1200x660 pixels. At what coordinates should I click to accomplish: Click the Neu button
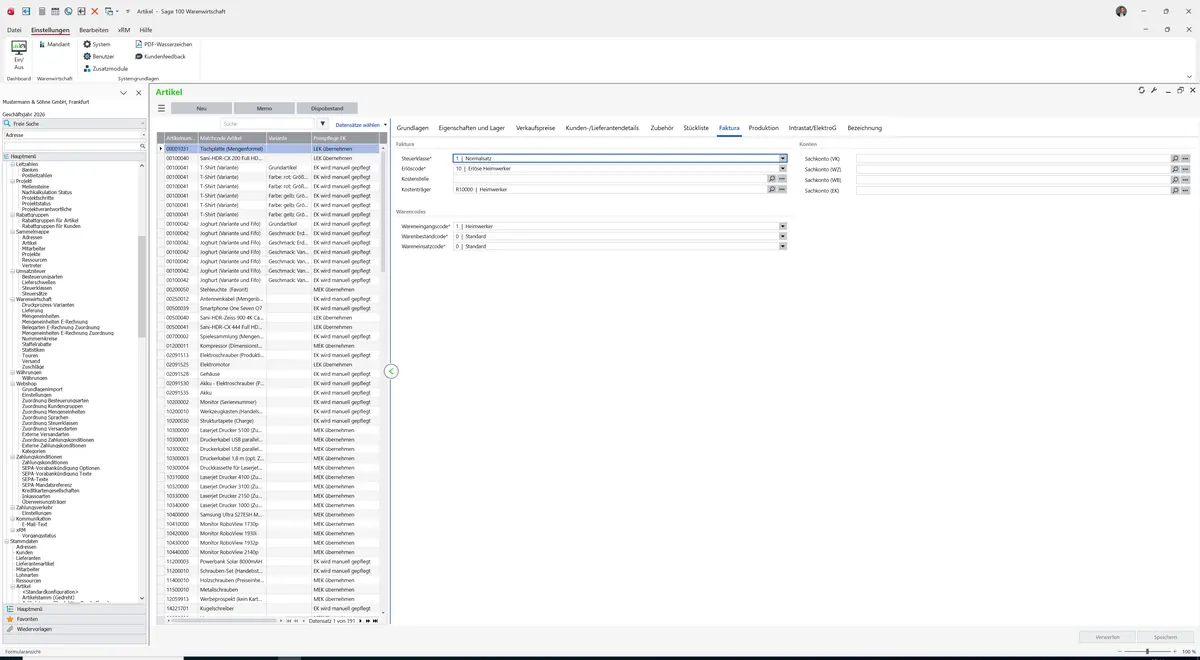point(201,108)
